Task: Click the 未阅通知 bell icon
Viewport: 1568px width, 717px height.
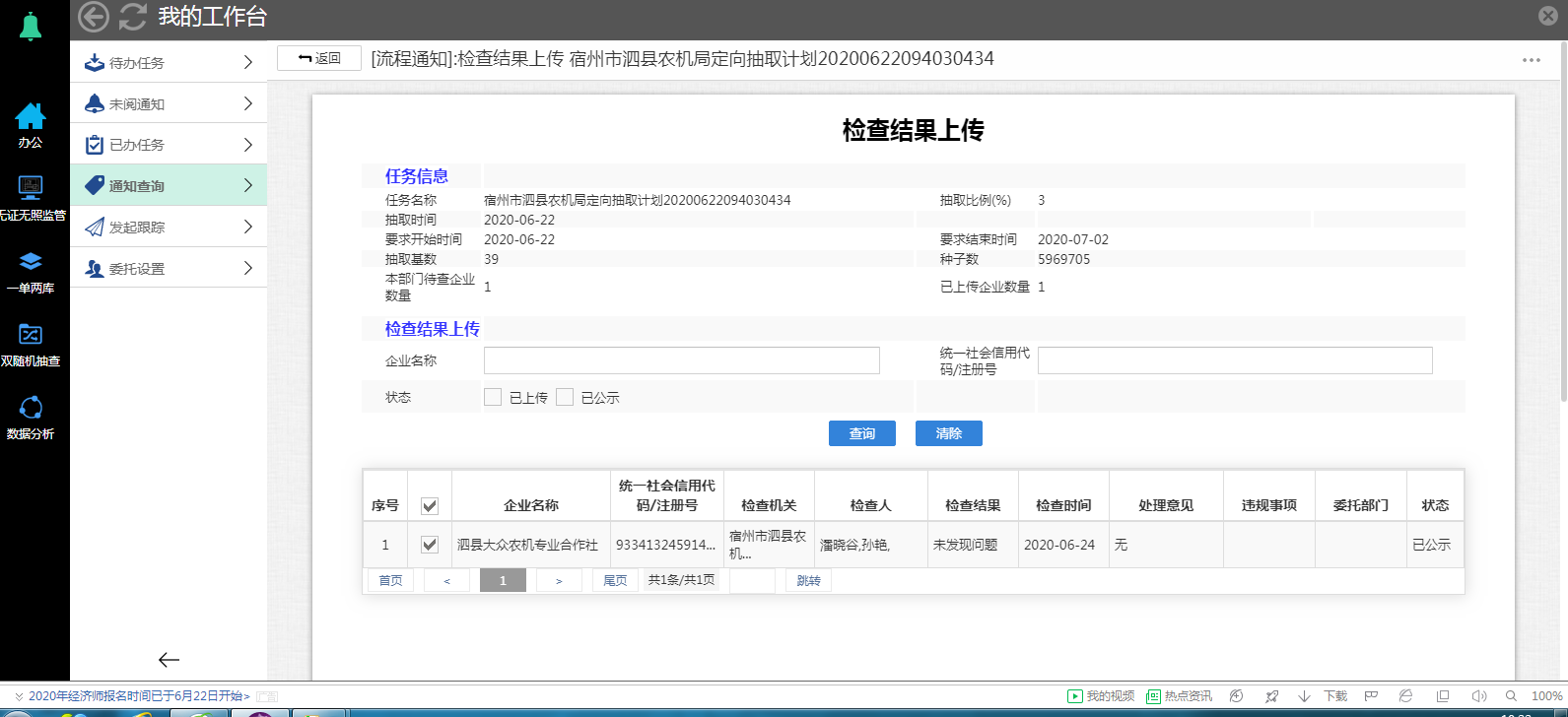Action: [x=95, y=103]
